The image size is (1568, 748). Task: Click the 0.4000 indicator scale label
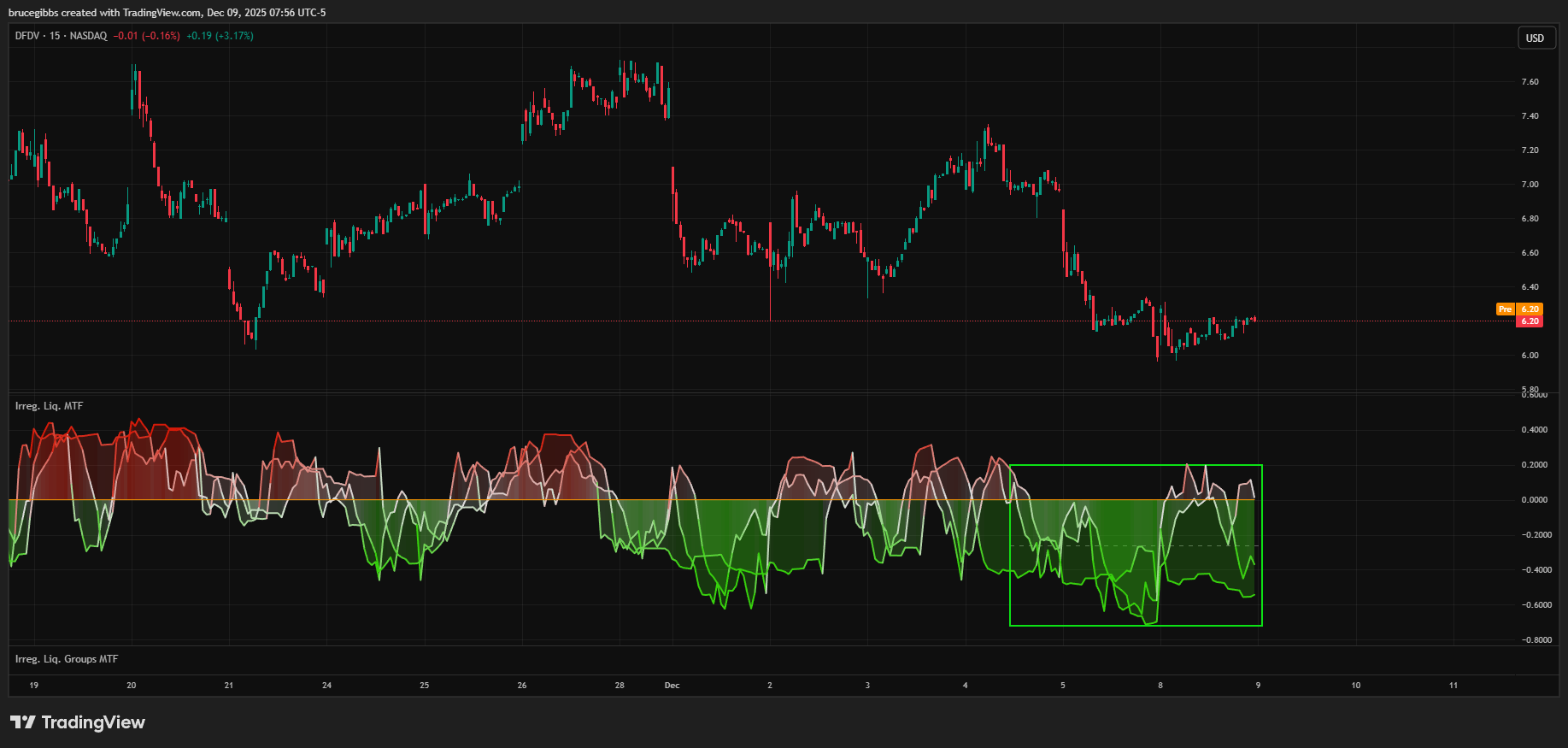pos(1535,430)
